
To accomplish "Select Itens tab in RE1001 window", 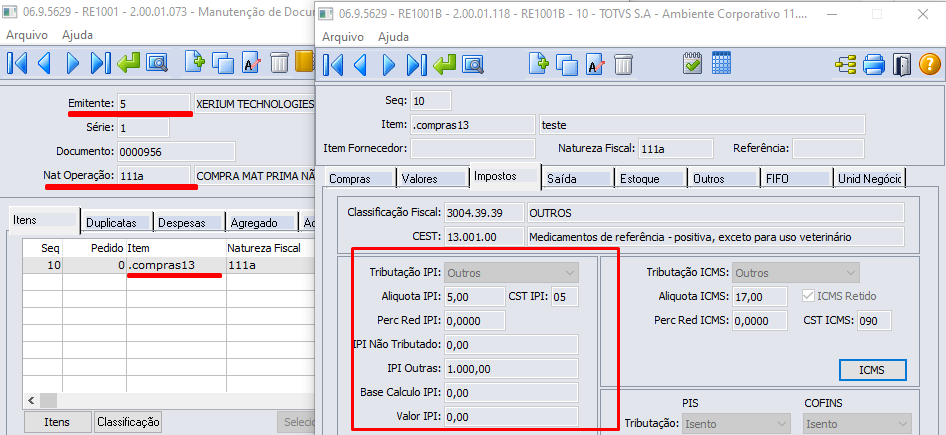I will click(x=45, y=220).
